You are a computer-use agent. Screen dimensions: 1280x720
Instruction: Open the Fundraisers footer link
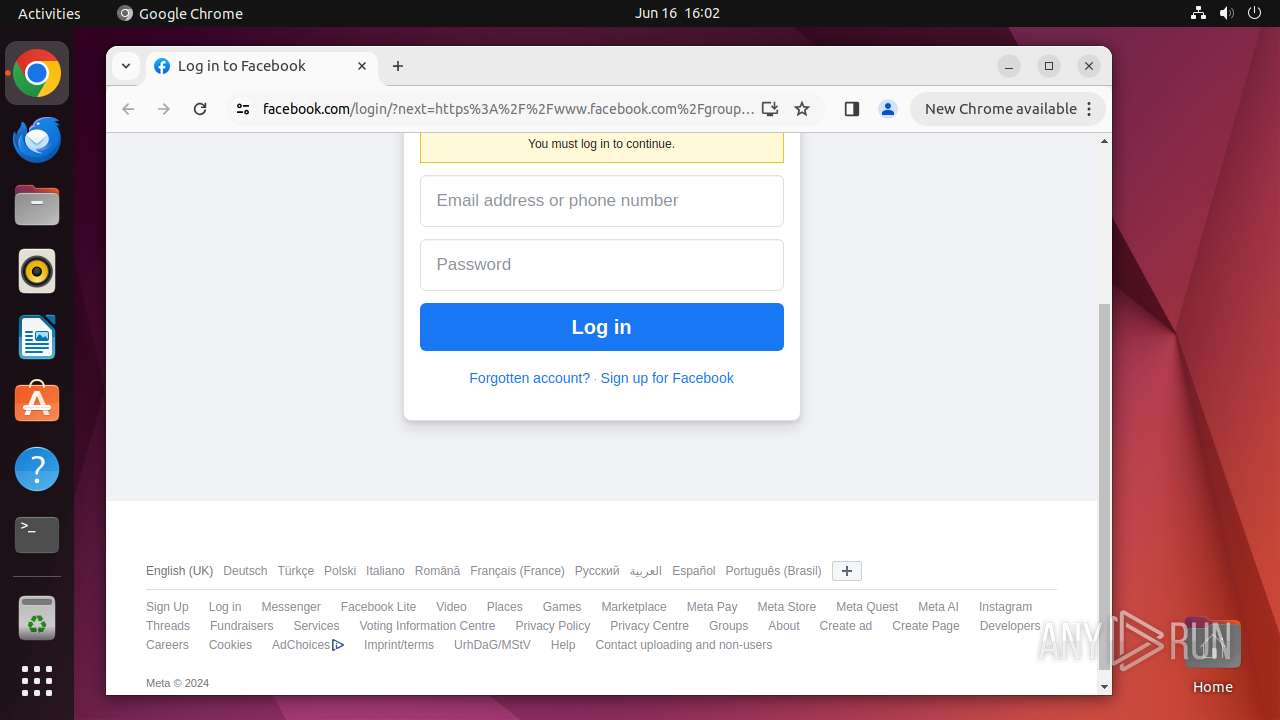[241, 626]
